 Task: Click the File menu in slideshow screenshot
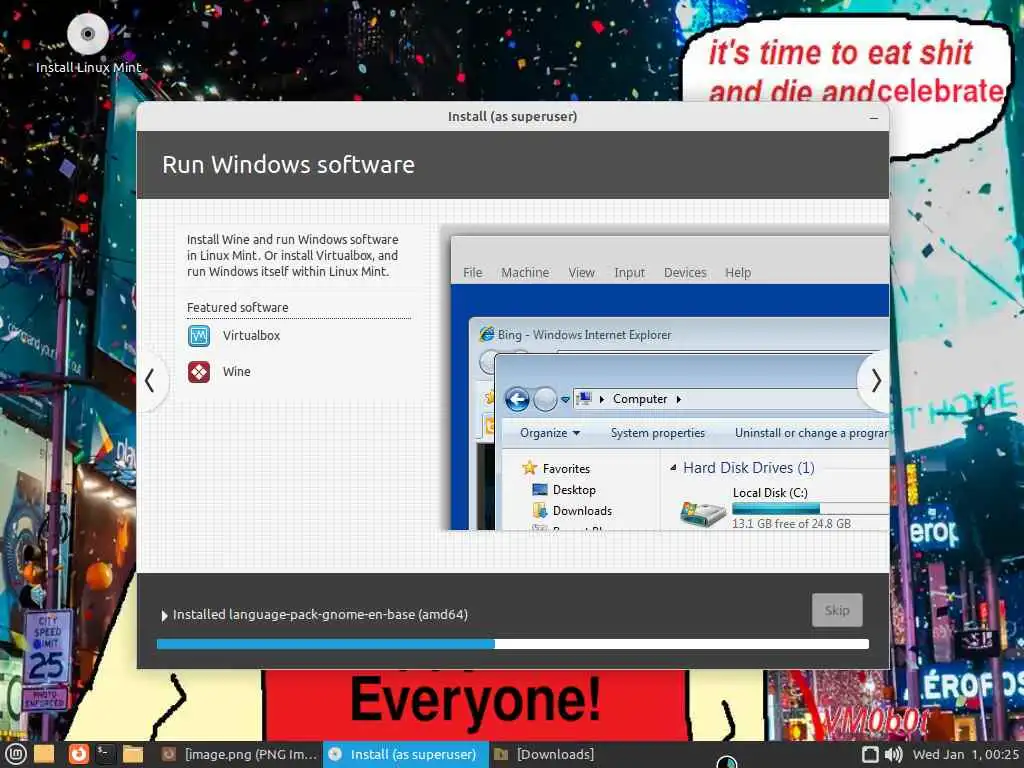click(473, 272)
